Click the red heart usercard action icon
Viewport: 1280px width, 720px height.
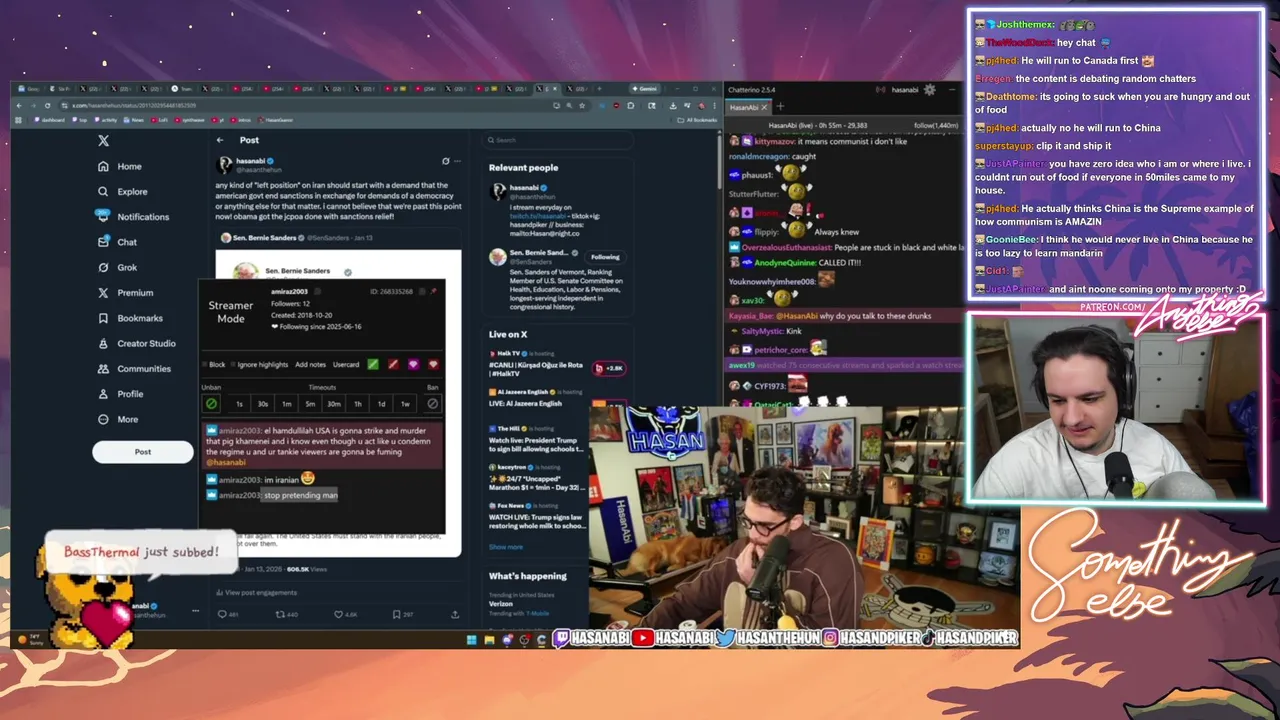(x=433, y=364)
